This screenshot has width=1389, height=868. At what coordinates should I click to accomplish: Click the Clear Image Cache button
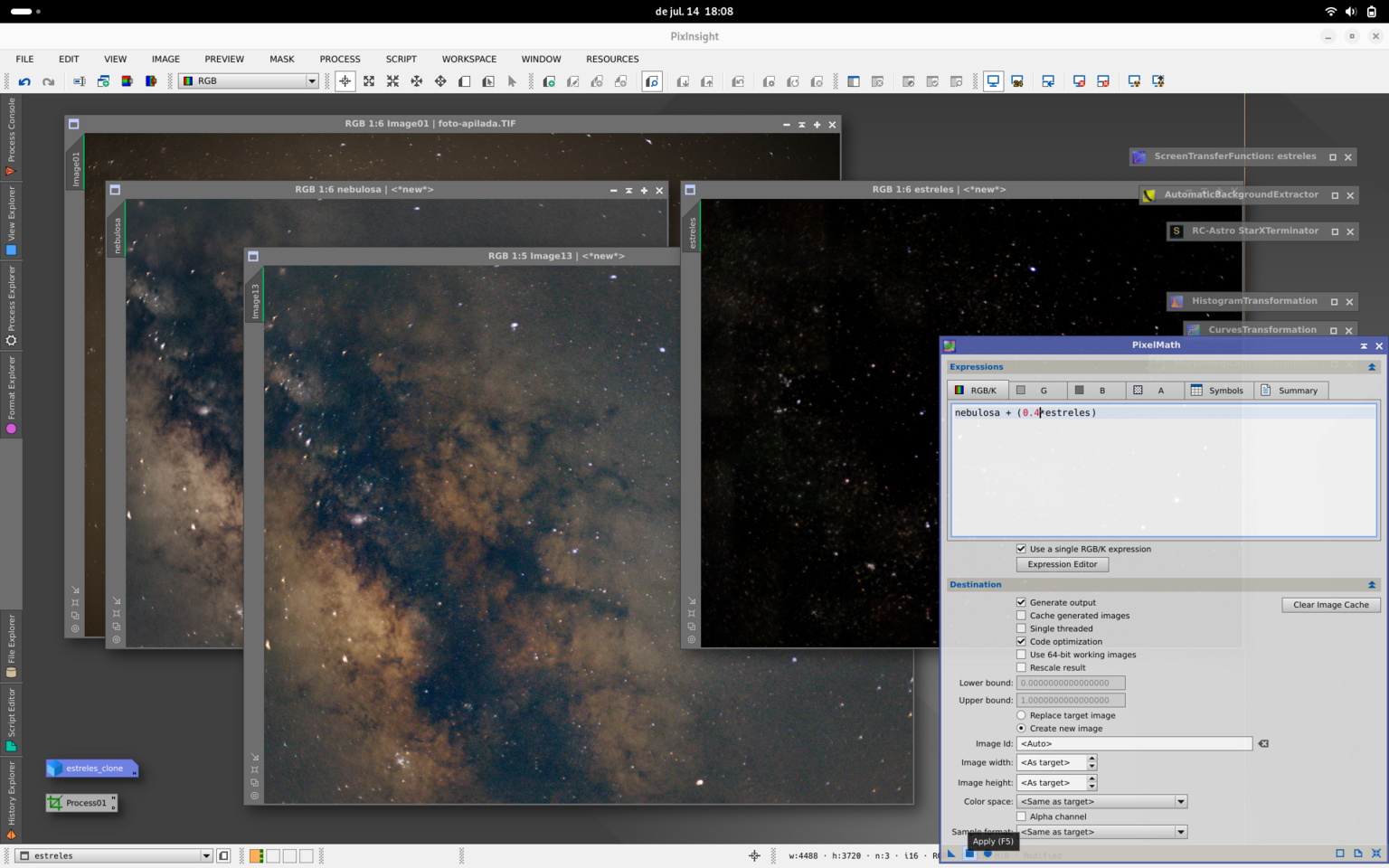pyautogui.click(x=1331, y=605)
